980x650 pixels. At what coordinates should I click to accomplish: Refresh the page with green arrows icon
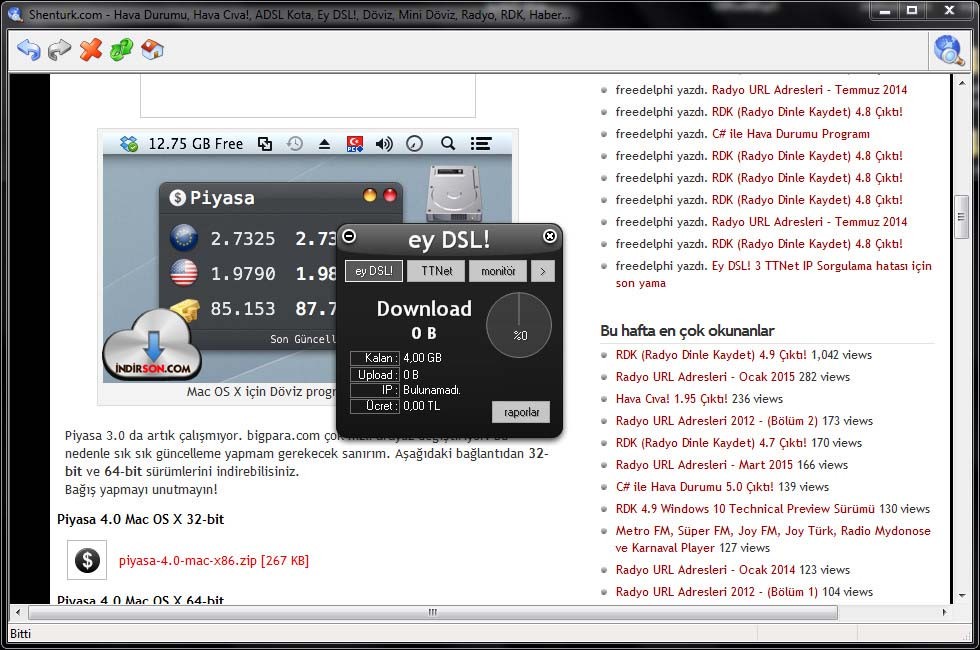(x=121, y=49)
